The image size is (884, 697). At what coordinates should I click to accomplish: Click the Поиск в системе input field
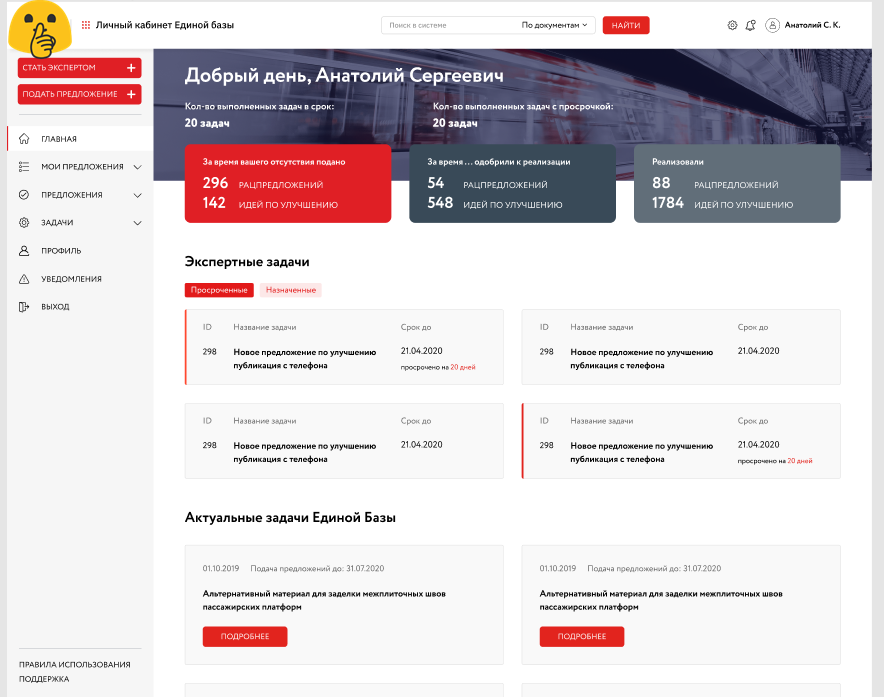click(x=450, y=25)
